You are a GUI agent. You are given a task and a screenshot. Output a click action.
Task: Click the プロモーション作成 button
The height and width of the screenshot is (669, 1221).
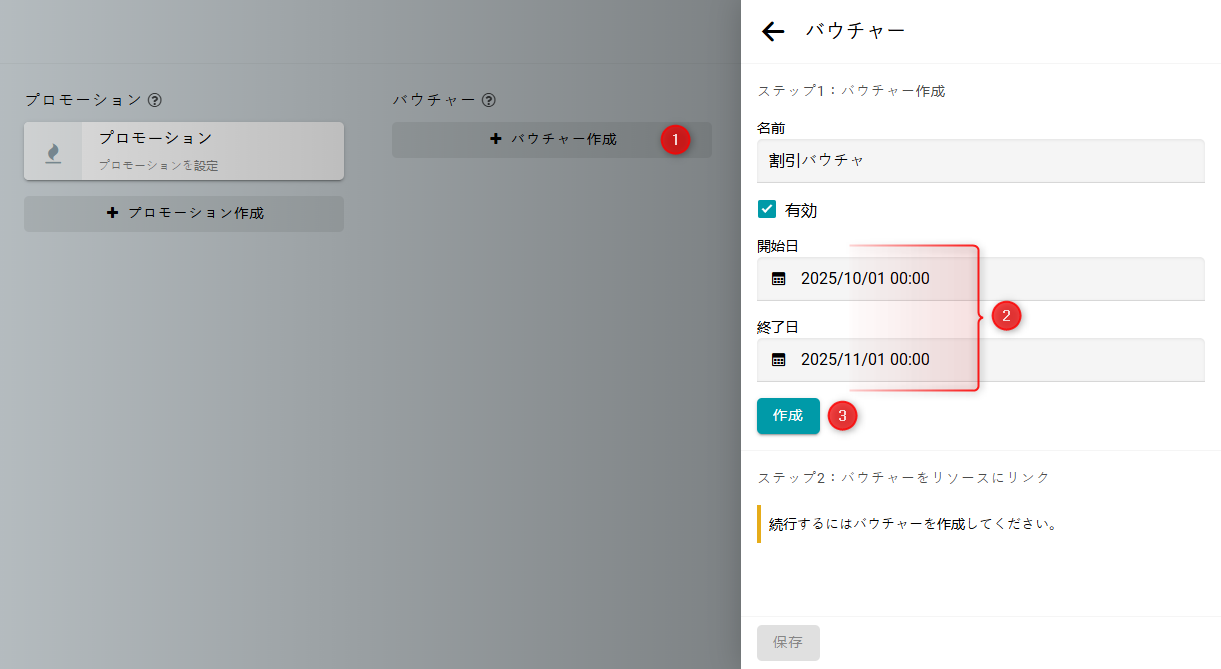click(184, 214)
